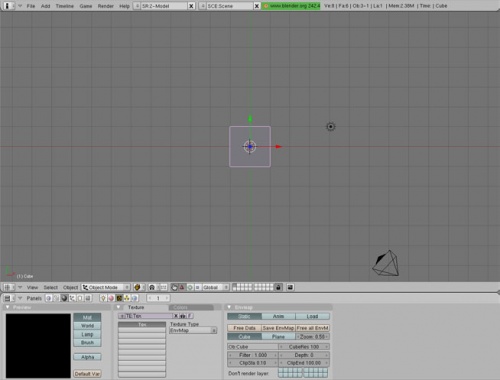Open the 3D view Select menu
The height and width of the screenshot is (380, 500).
(51, 287)
